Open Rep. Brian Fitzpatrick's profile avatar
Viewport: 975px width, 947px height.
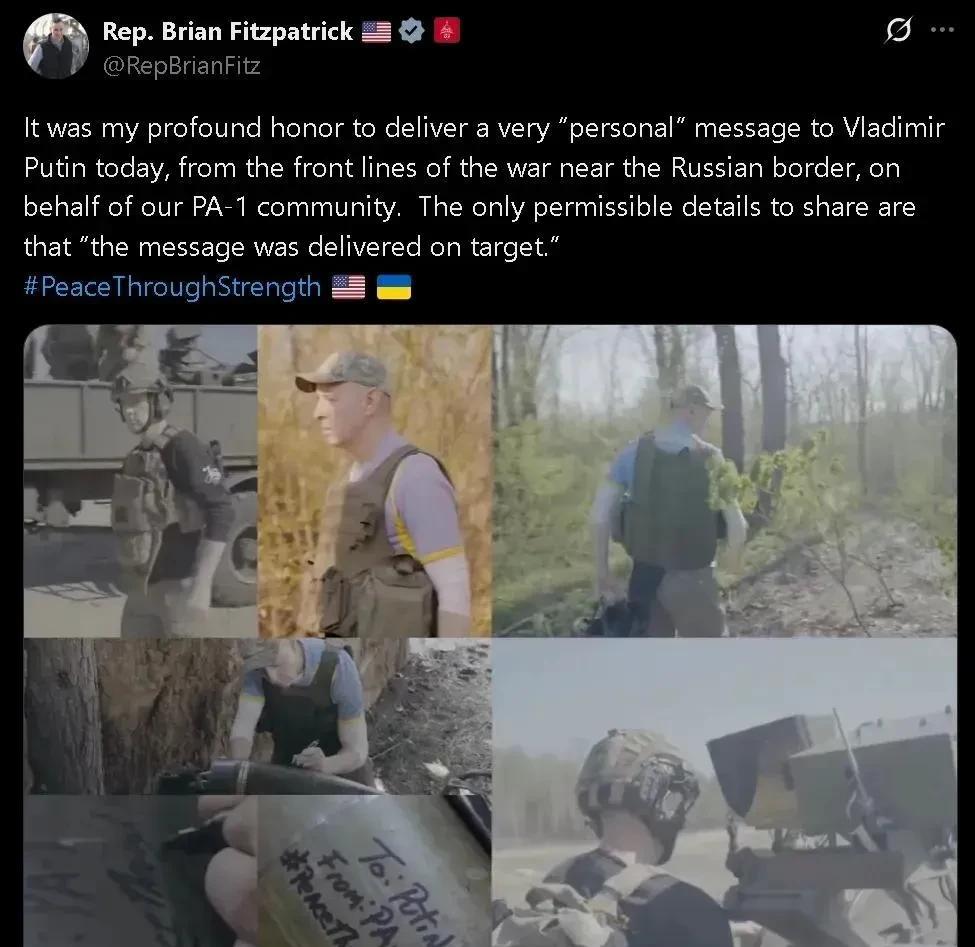coord(56,46)
